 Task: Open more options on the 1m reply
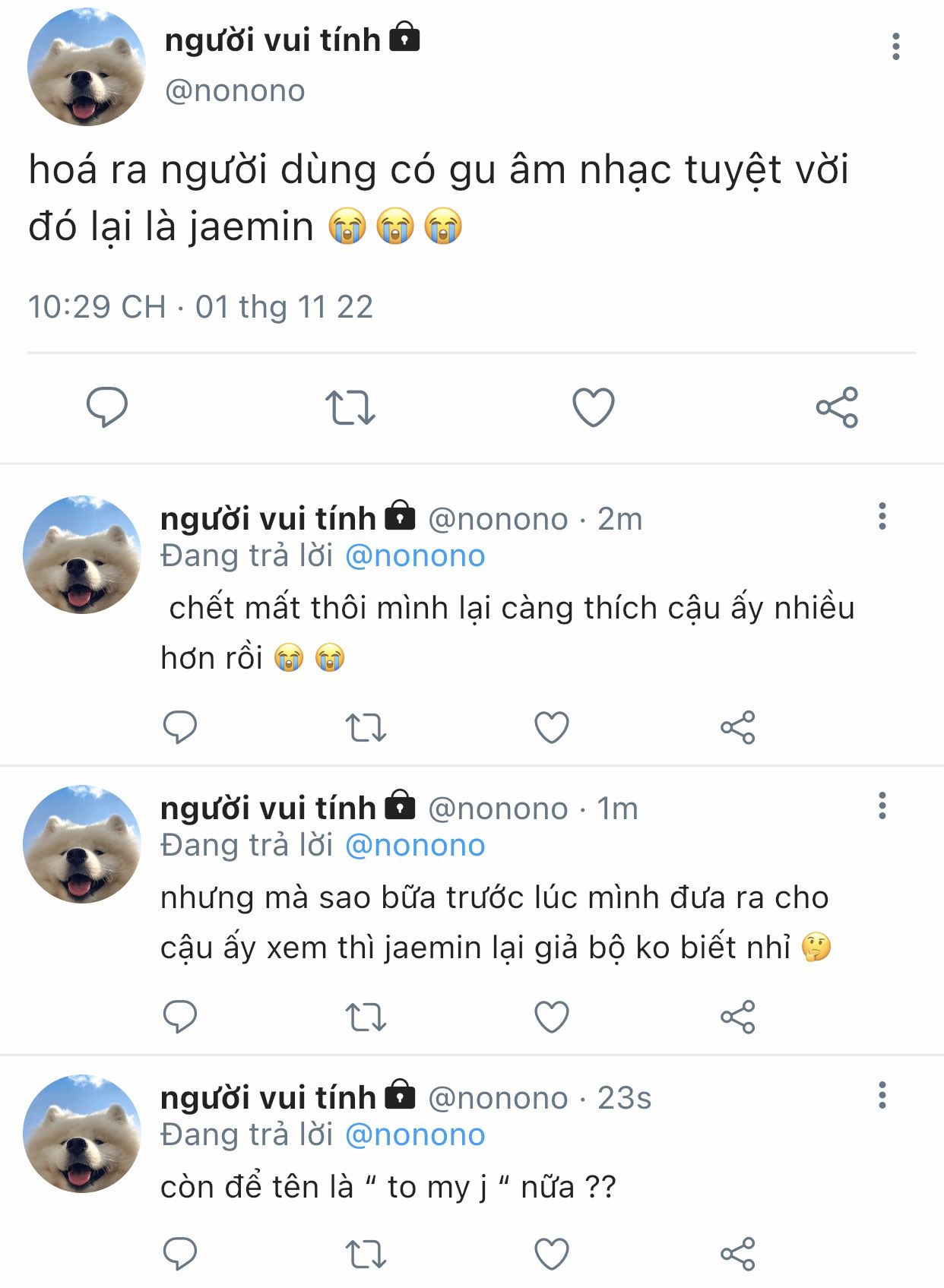coord(882,805)
